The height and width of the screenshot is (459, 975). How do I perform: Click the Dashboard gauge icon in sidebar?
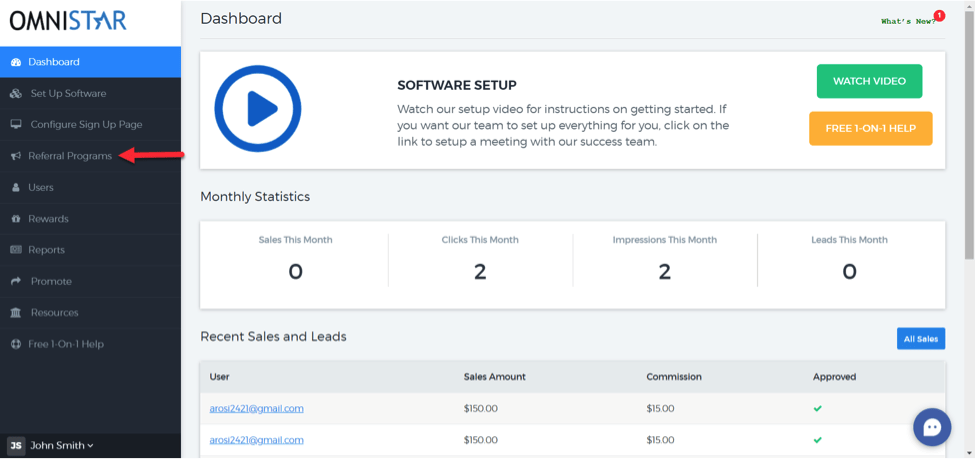click(16, 62)
